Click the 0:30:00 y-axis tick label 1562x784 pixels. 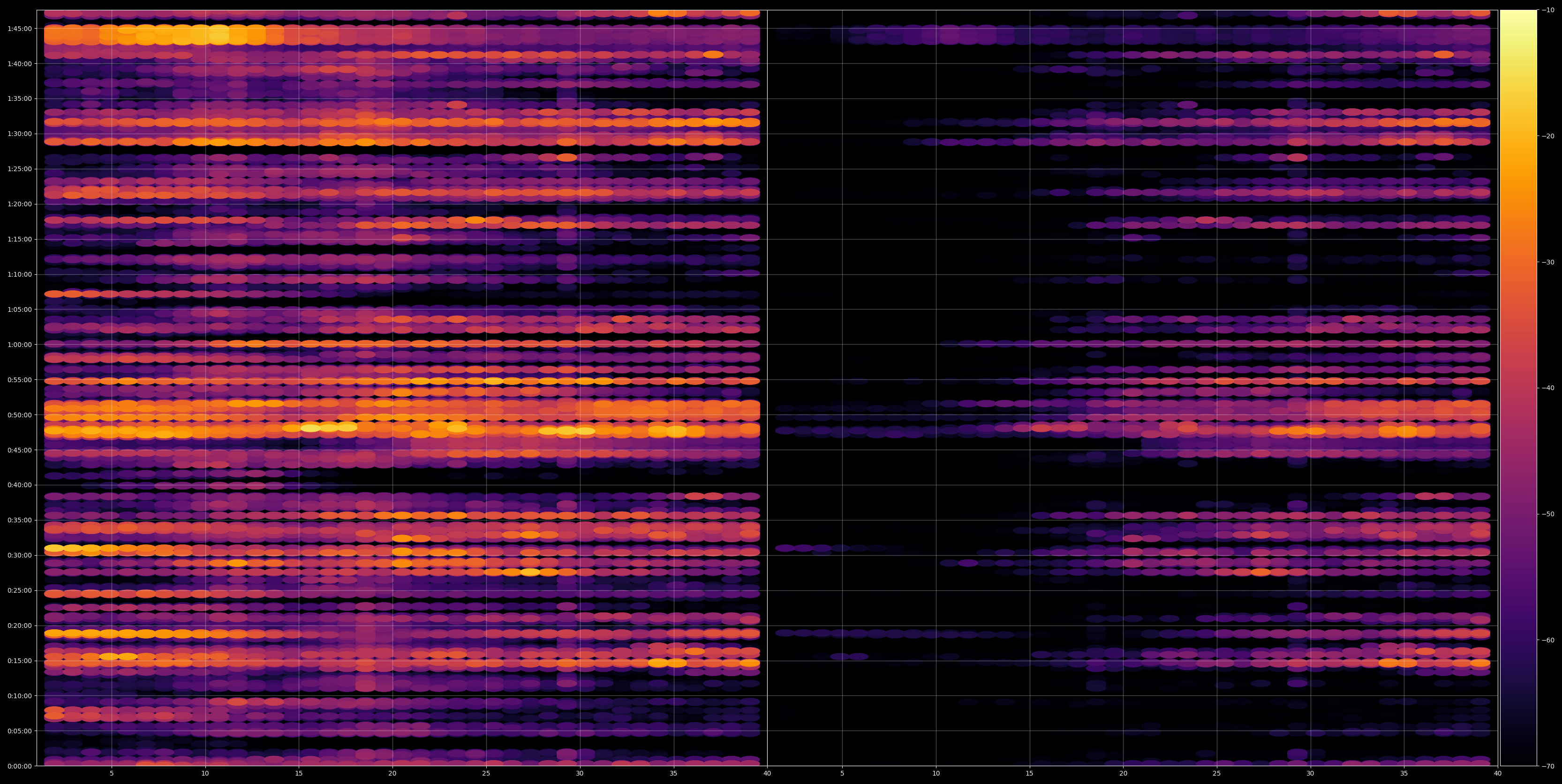pos(19,555)
